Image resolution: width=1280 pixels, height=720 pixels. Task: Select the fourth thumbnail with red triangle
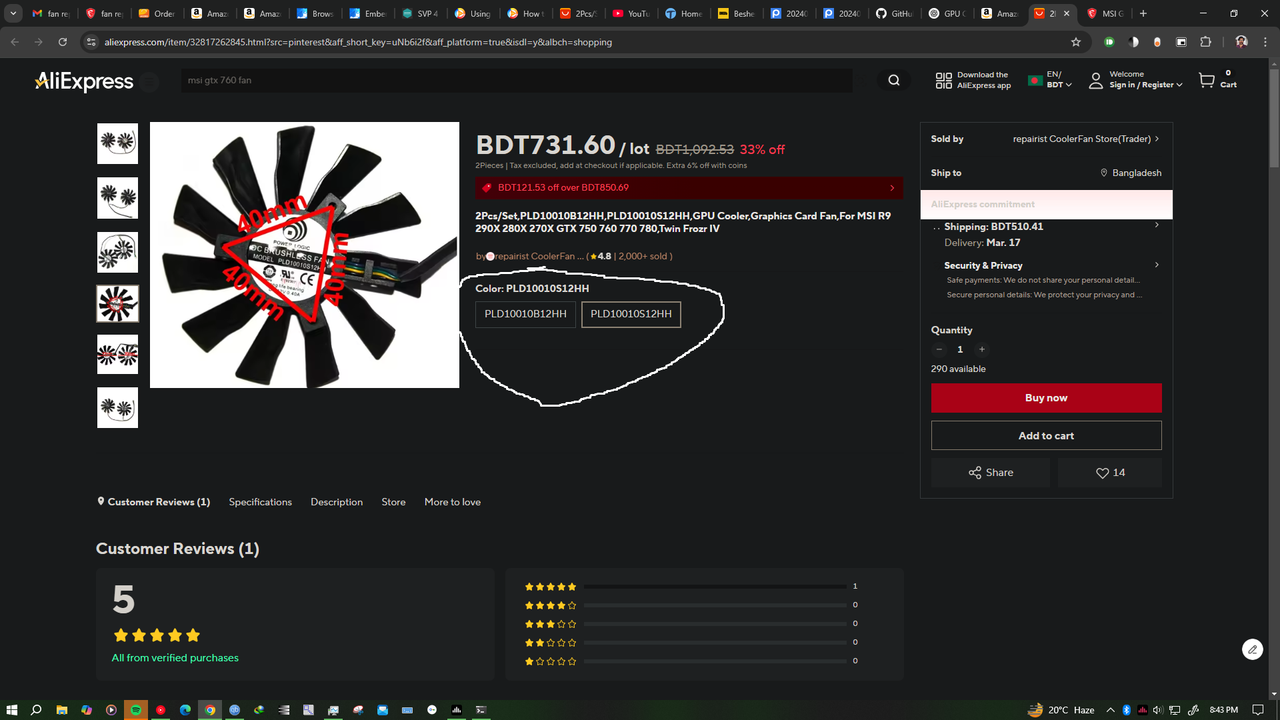coord(117,303)
